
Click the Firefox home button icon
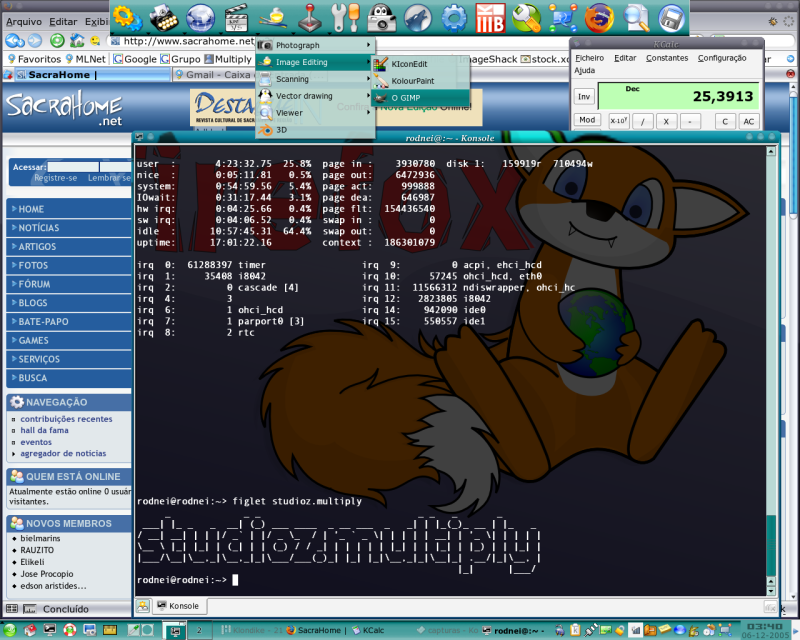[77, 40]
